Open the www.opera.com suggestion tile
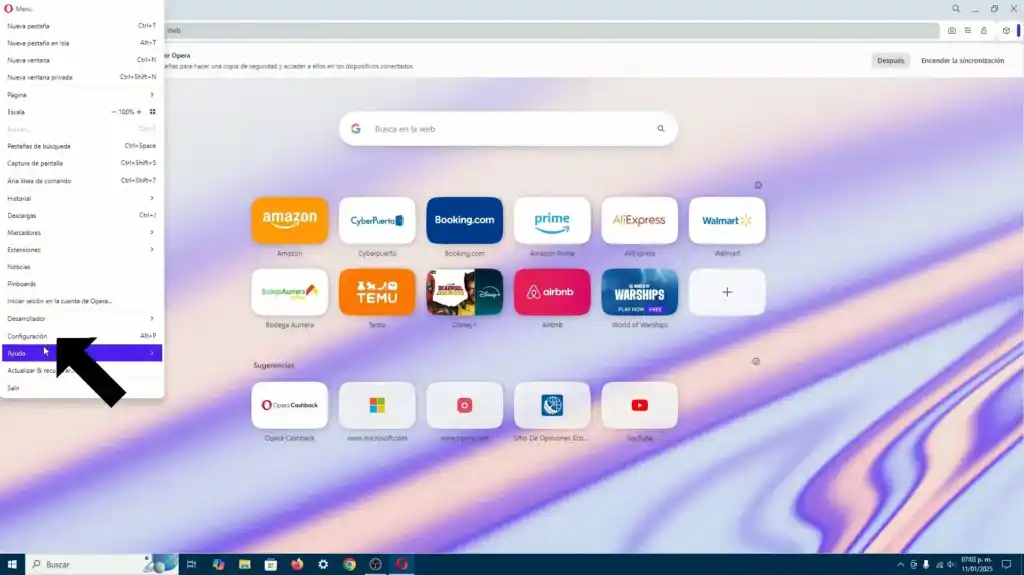Viewport: 1024px width, 575px height. 464,405
